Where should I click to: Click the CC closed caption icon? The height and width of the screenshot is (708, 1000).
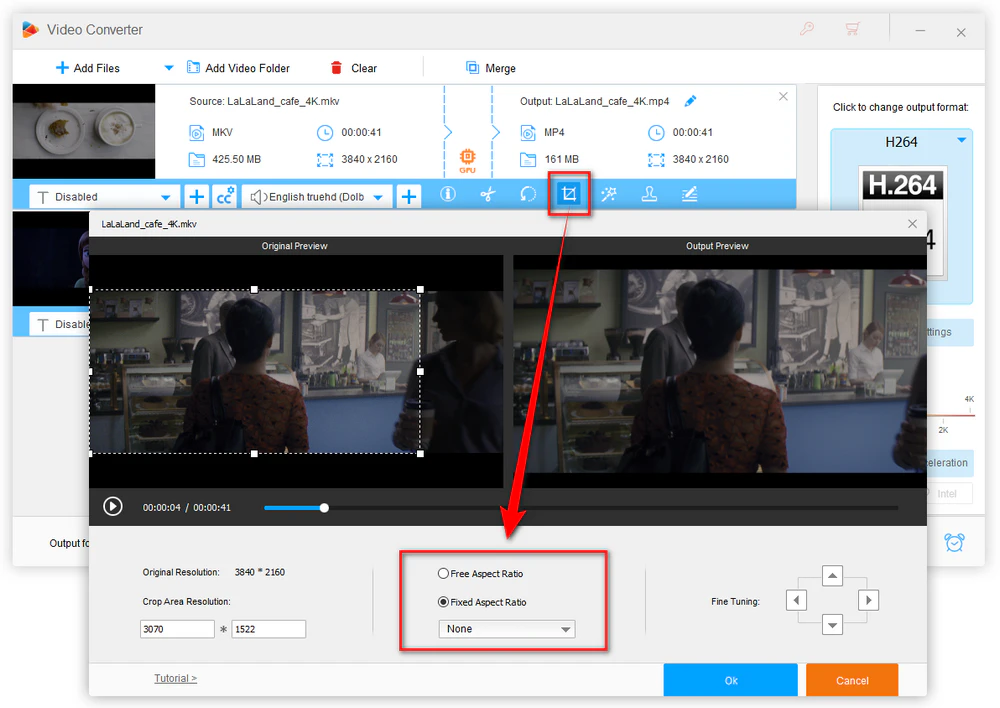225,196
